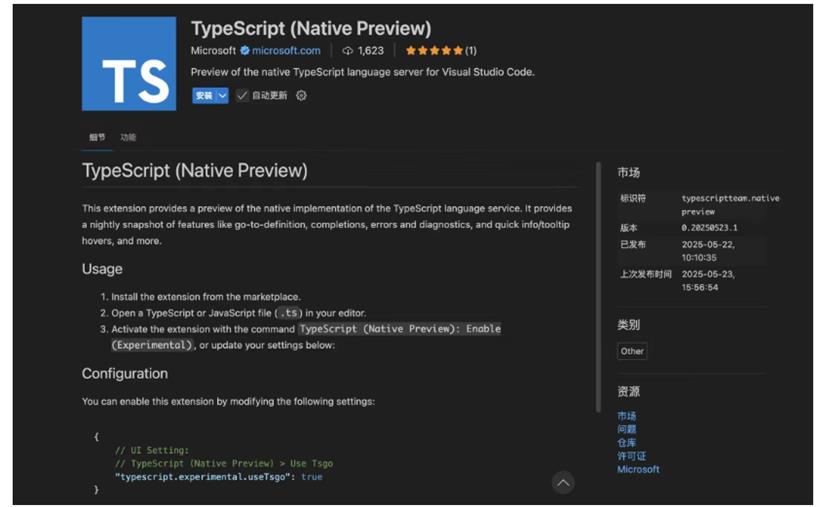Open the Microsoft link under resources
The height and width of the screenshot is (507, 820).
(x=638, y=469)
